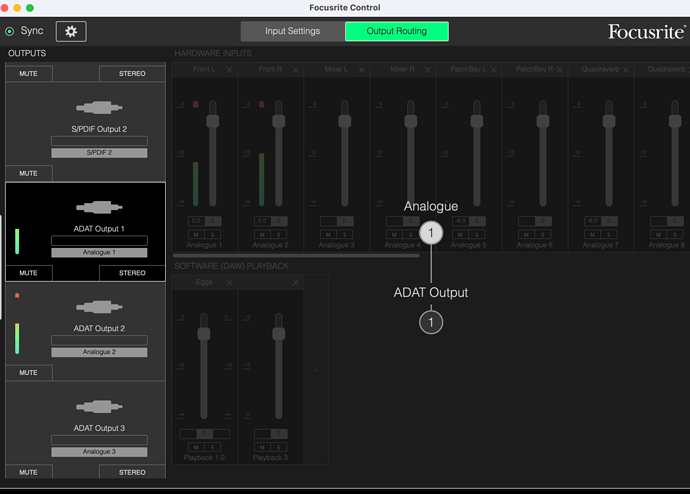The height and width of the screenshot is (494, 690).
Task: Click the ADAT Output 2 connector icon
Action: click(99, 307)
